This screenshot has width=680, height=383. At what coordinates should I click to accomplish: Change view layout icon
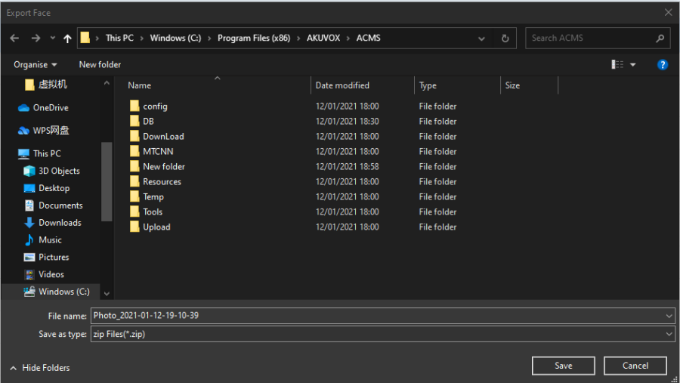(618, 65)
